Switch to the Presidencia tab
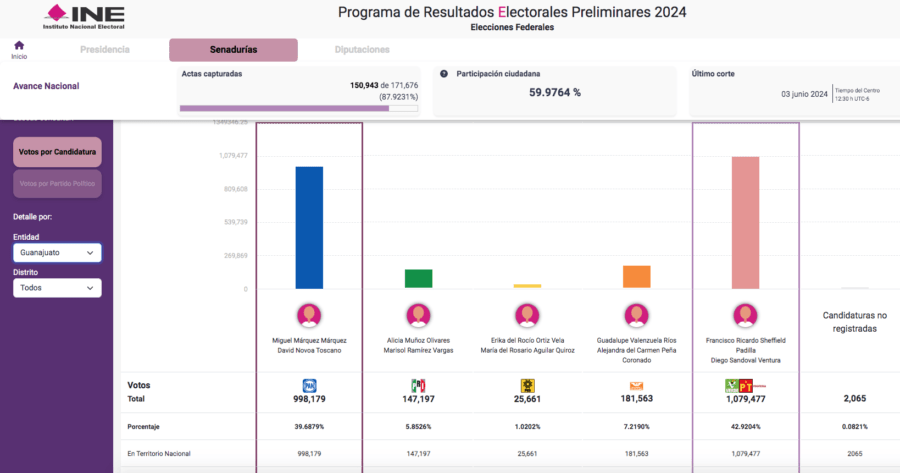The width and height of the screenshot is (900, 473). point(105,50)
